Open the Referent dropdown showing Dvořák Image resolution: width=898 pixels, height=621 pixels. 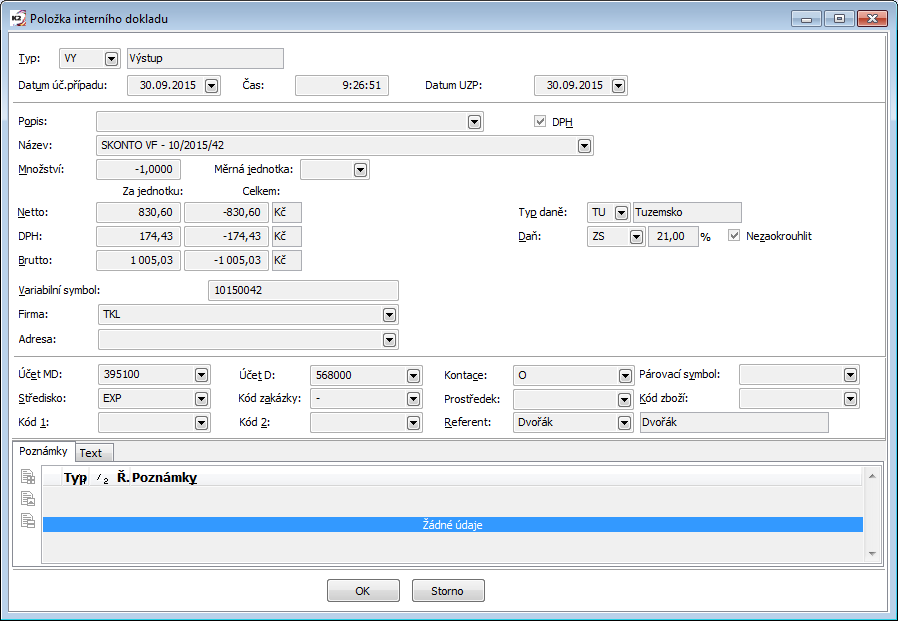[624, 423]
